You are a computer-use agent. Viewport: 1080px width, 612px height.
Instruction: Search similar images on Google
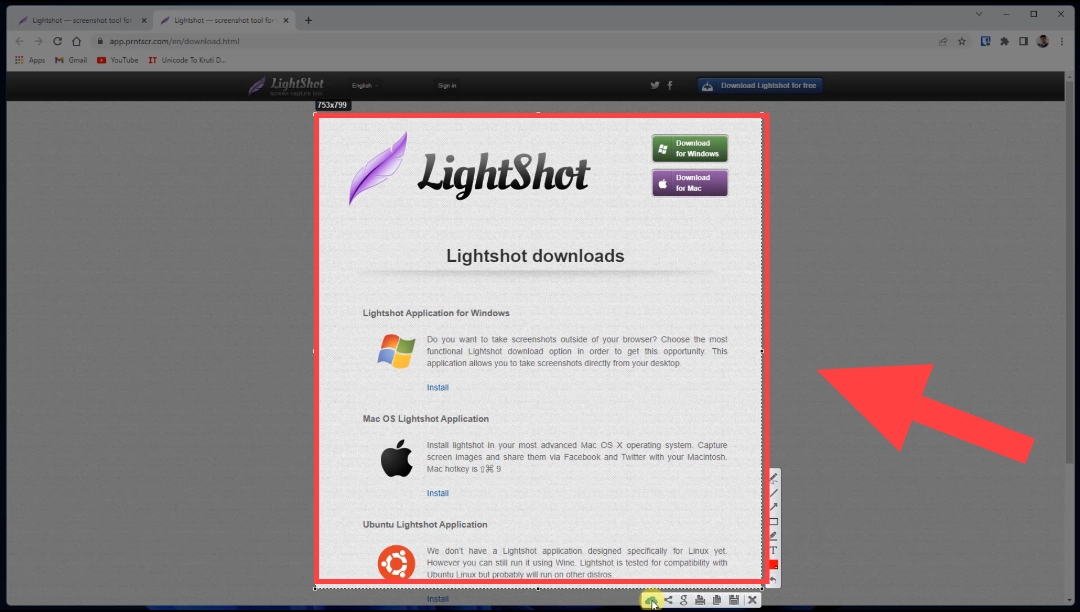coord(684,600)
